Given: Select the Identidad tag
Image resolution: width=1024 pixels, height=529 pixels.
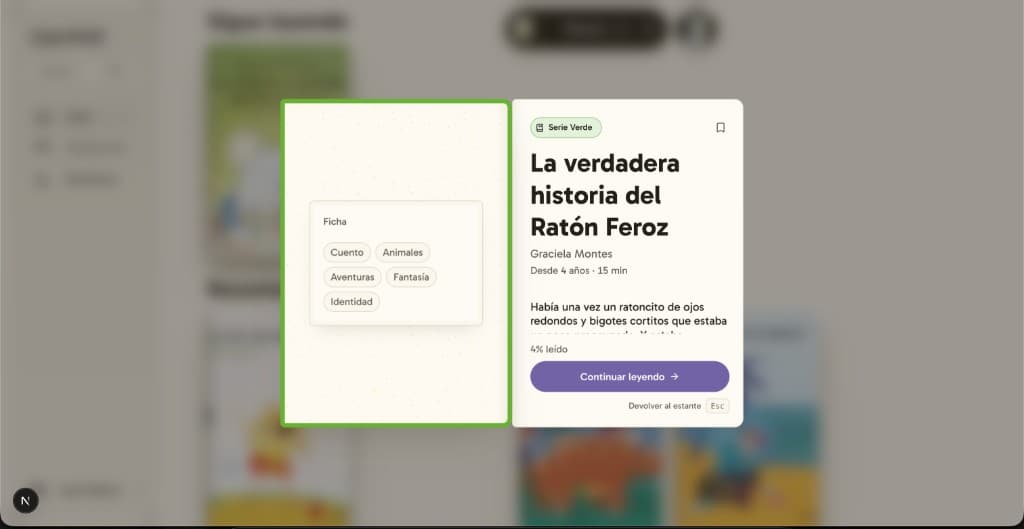Looking at the screenshot, I should [x=351, y=302].
